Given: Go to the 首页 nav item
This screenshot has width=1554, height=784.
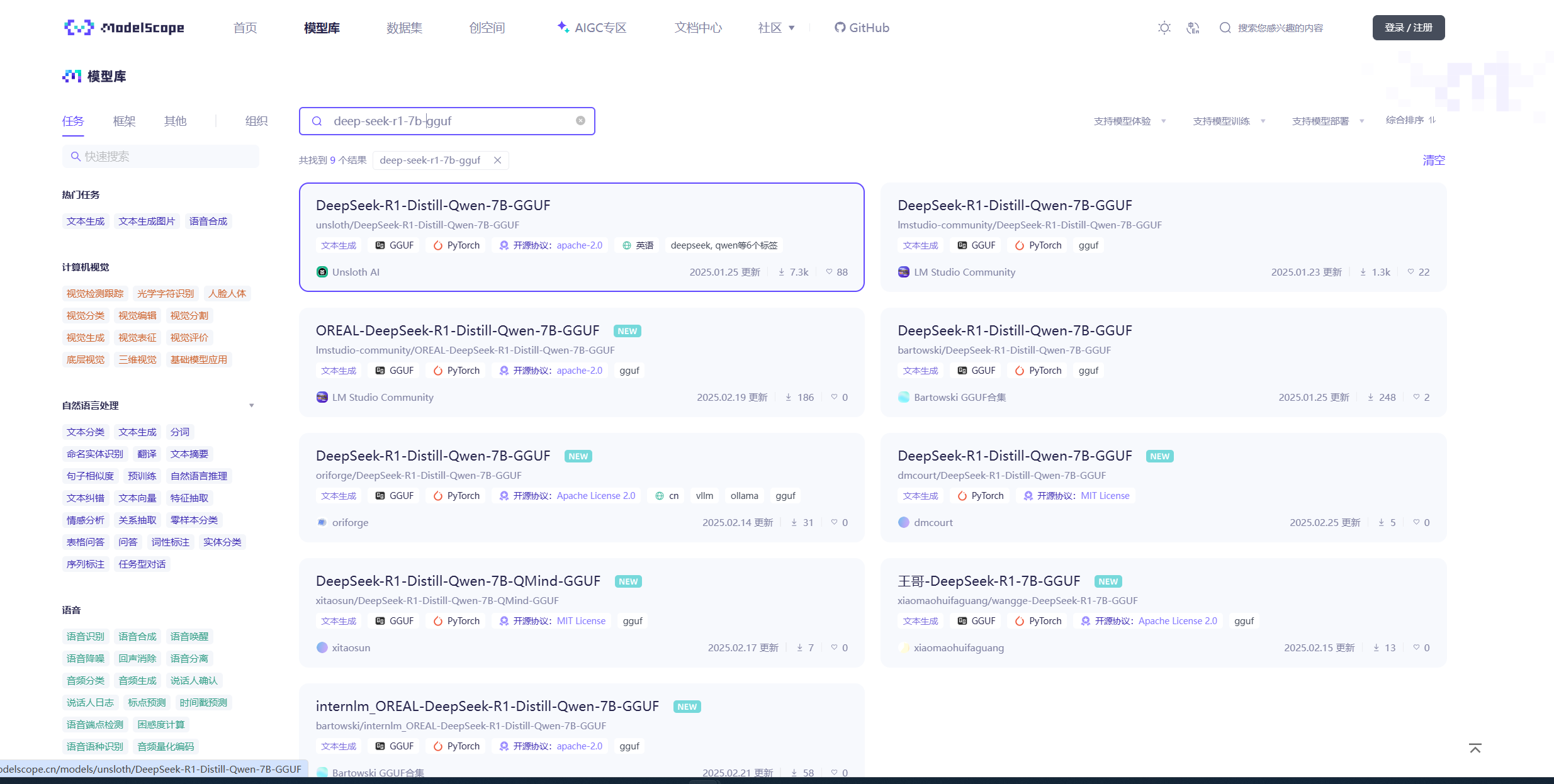Looking at the screenshot, I should coord(245,28).
